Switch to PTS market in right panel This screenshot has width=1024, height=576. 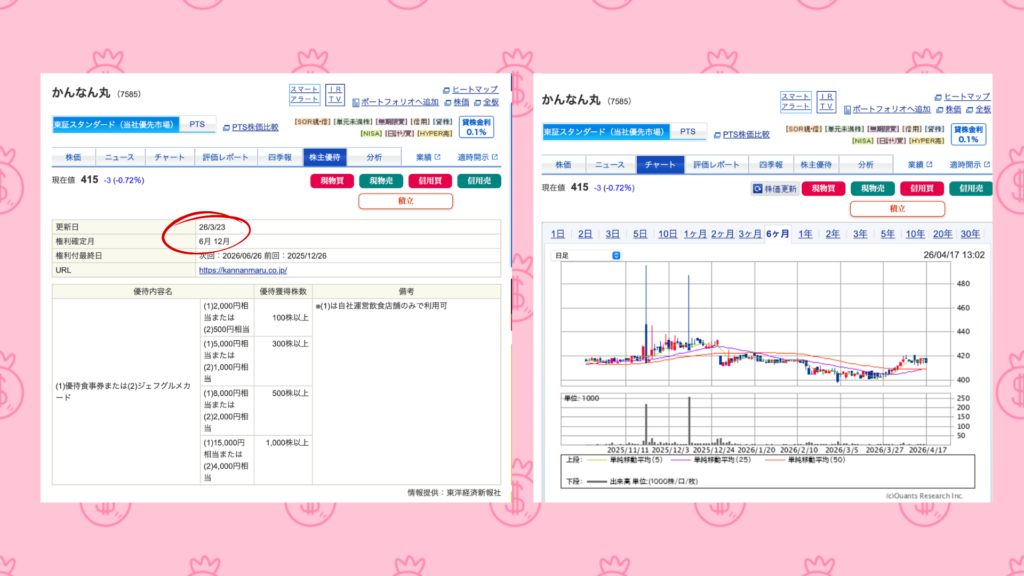click(687, 132)
